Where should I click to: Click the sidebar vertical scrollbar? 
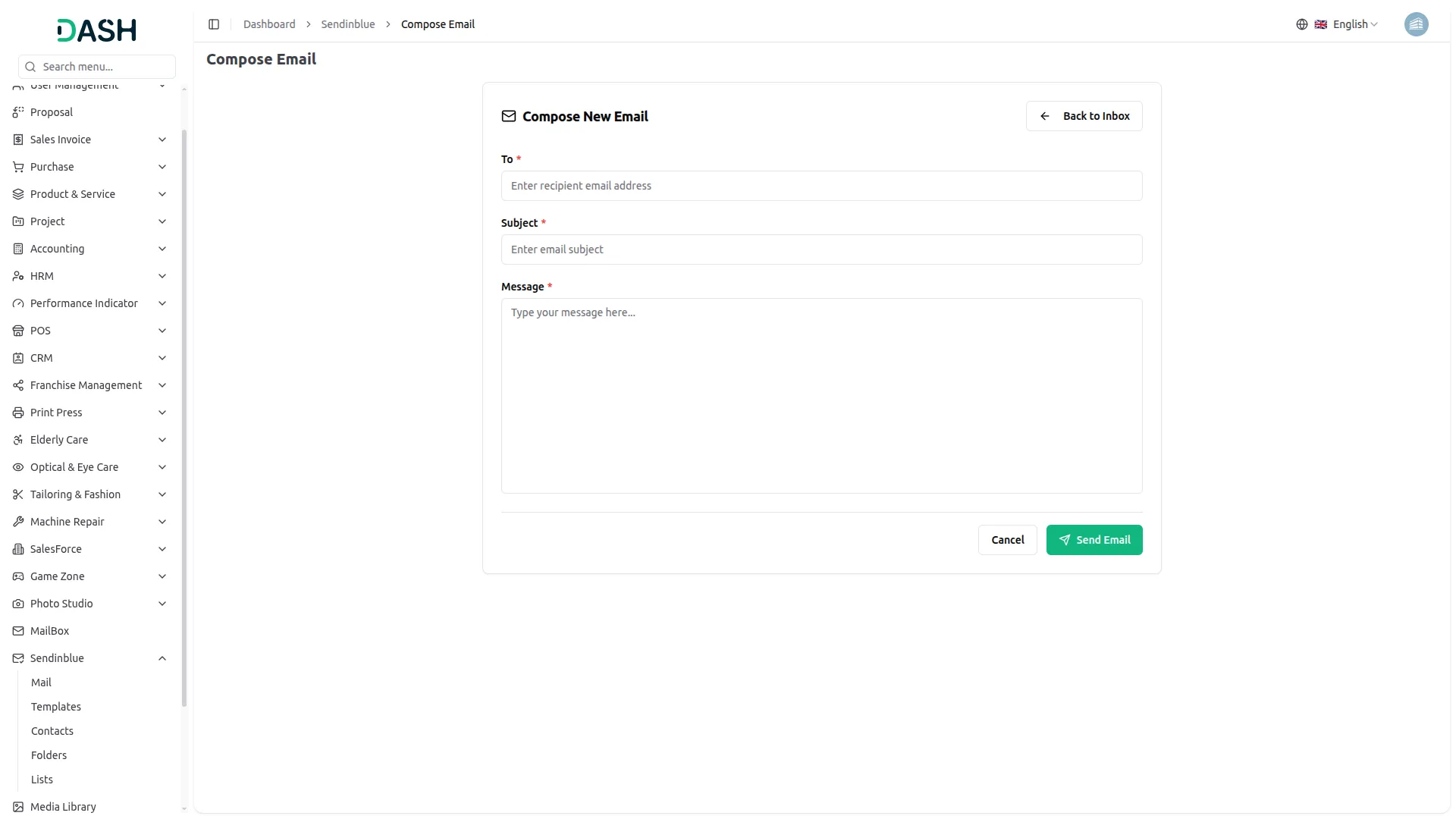[184, 417]
